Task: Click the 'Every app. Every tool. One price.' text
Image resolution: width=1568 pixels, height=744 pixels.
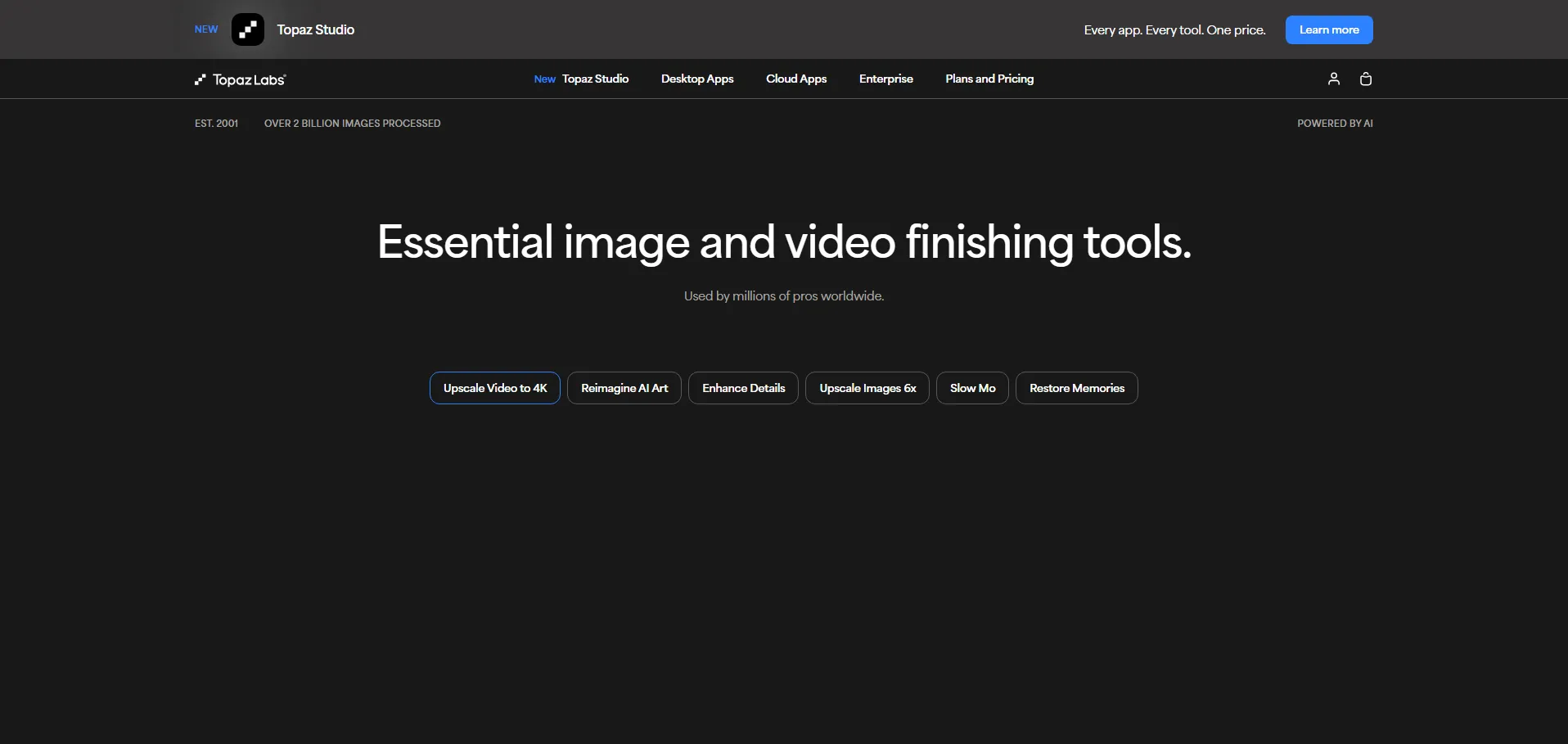Action: coord(1174,30)
